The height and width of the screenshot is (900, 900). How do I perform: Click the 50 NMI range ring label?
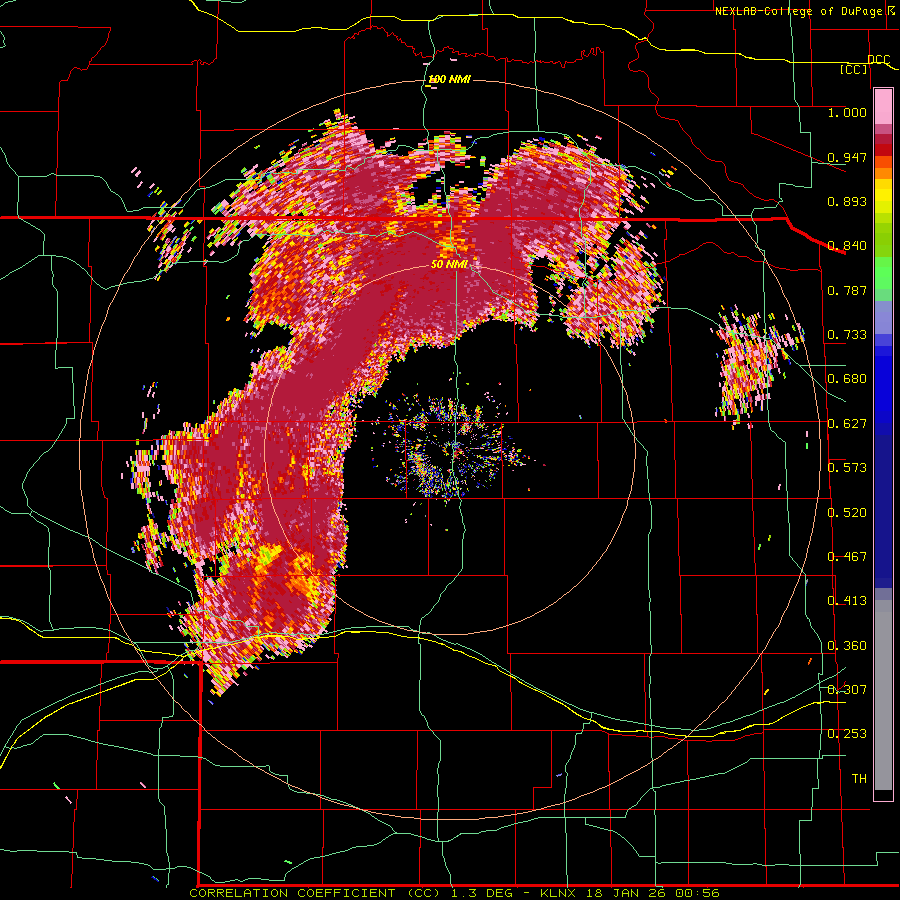pyautogui.click(x=449, y=264)
